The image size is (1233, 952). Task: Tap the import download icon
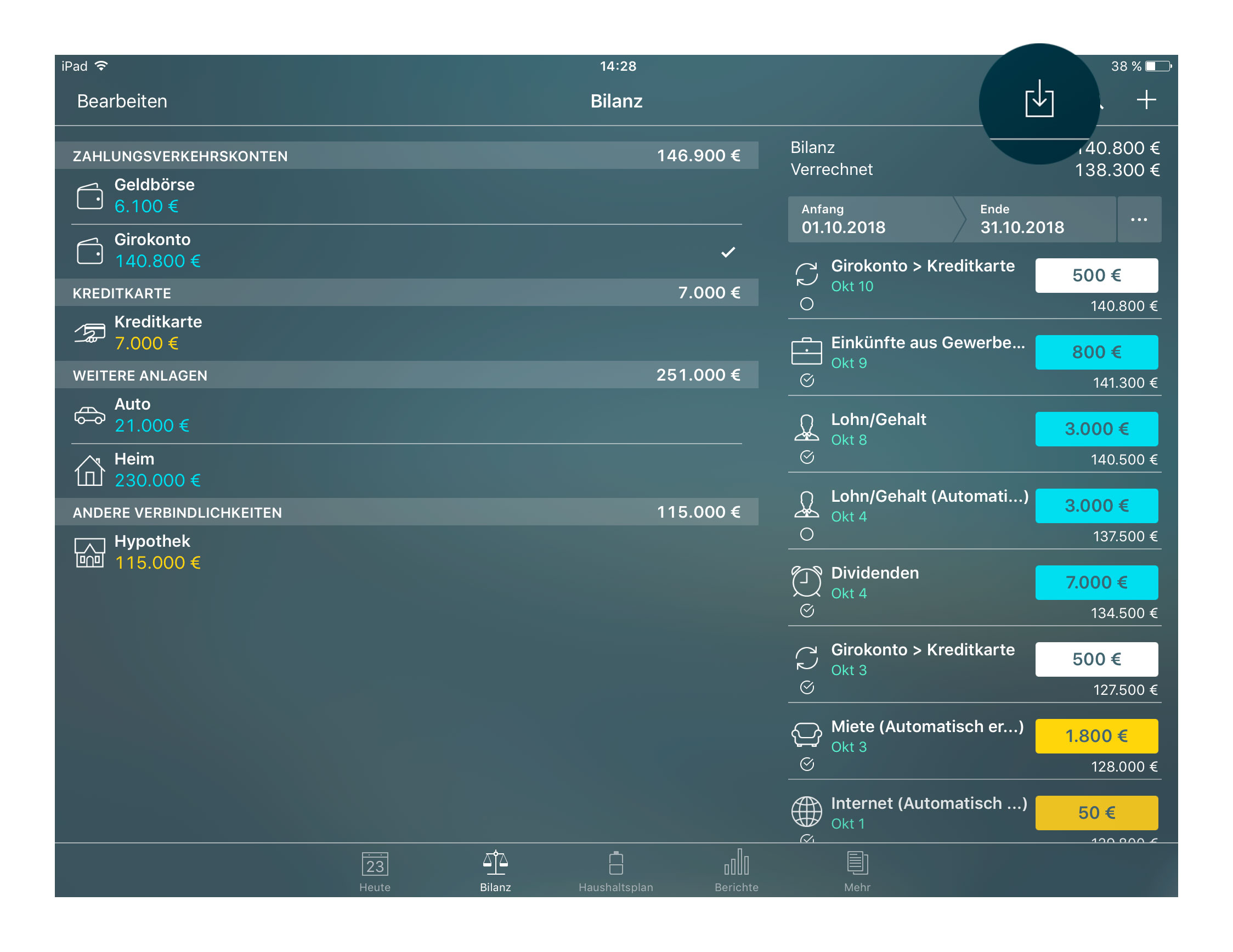(1039, 99)
